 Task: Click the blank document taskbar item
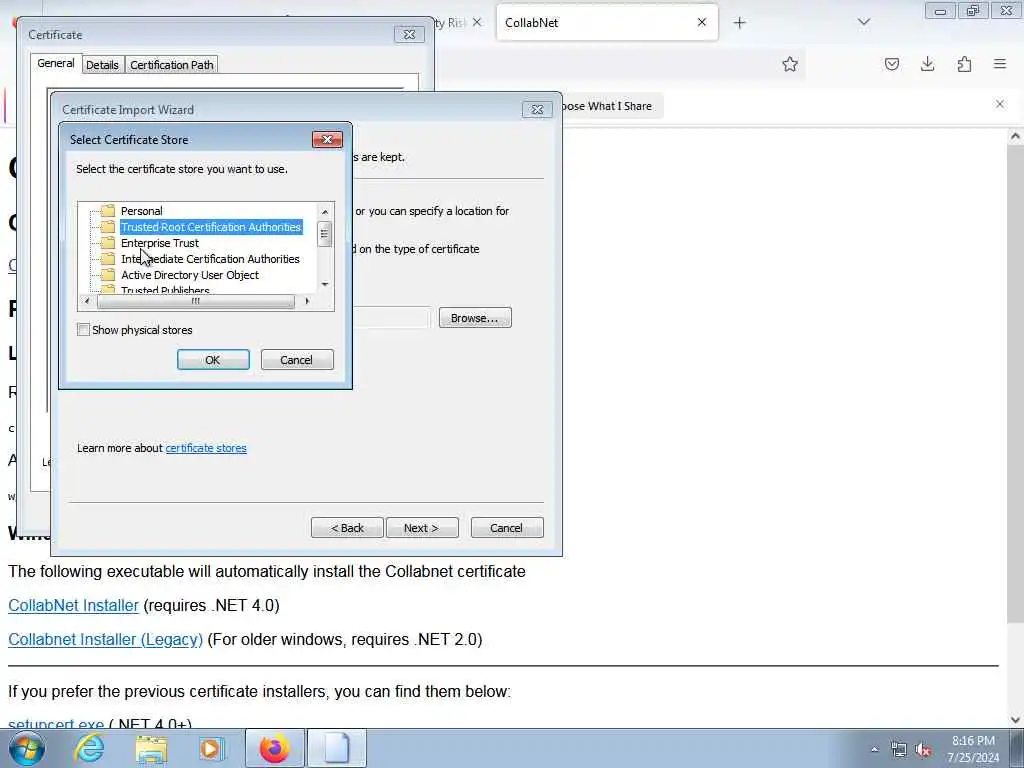click(337, 748)
